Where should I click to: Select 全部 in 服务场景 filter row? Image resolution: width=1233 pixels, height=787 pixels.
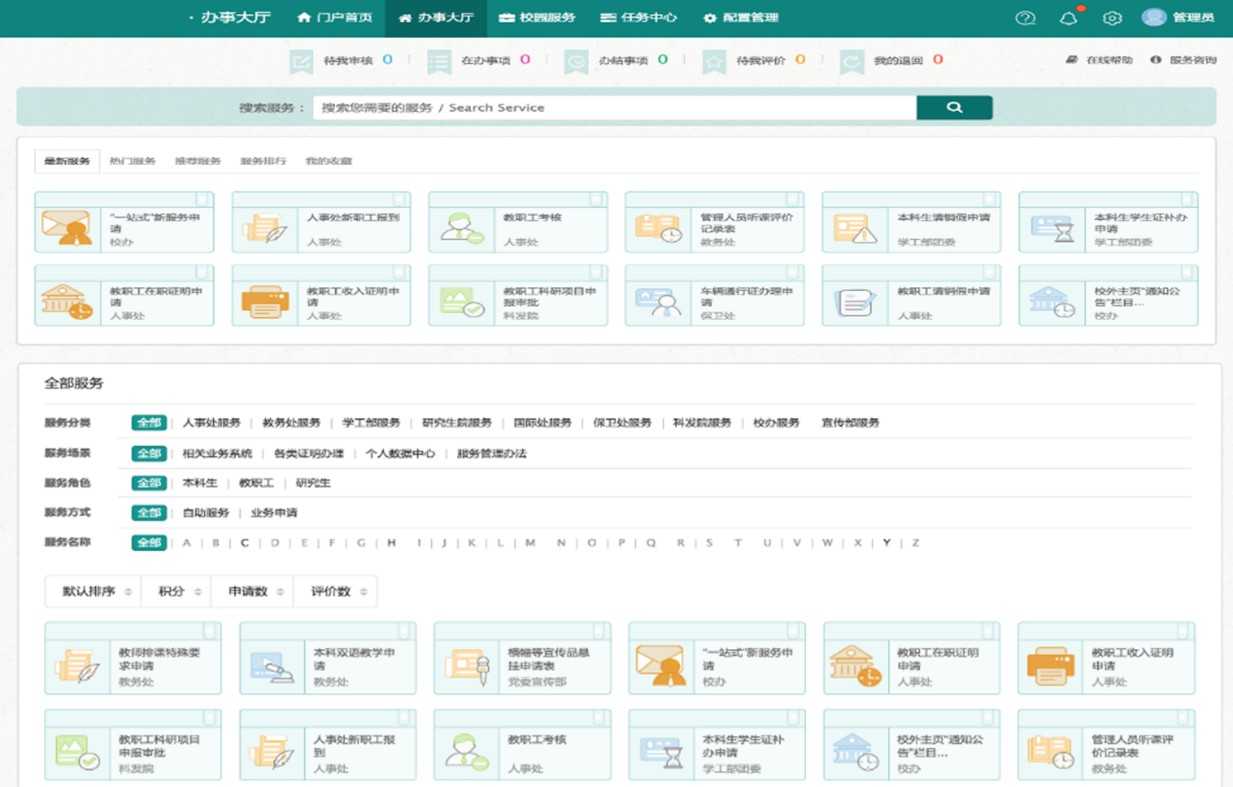[x=149, y=453]
